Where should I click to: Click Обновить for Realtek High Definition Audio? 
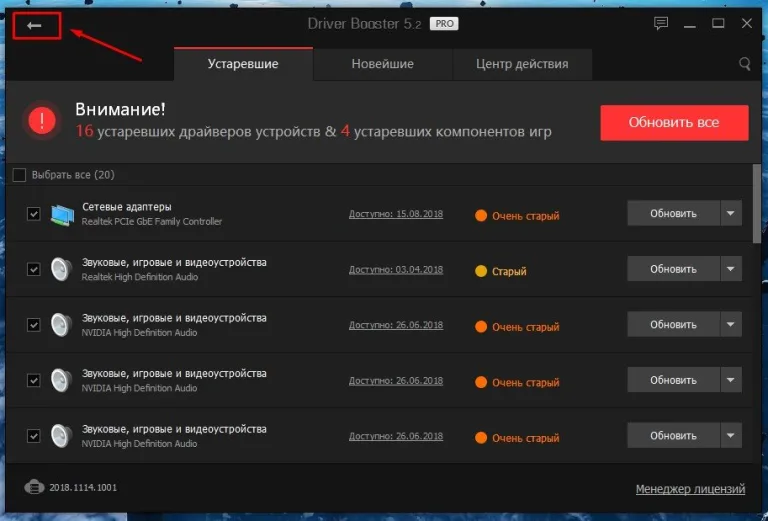tap(673, 269)
